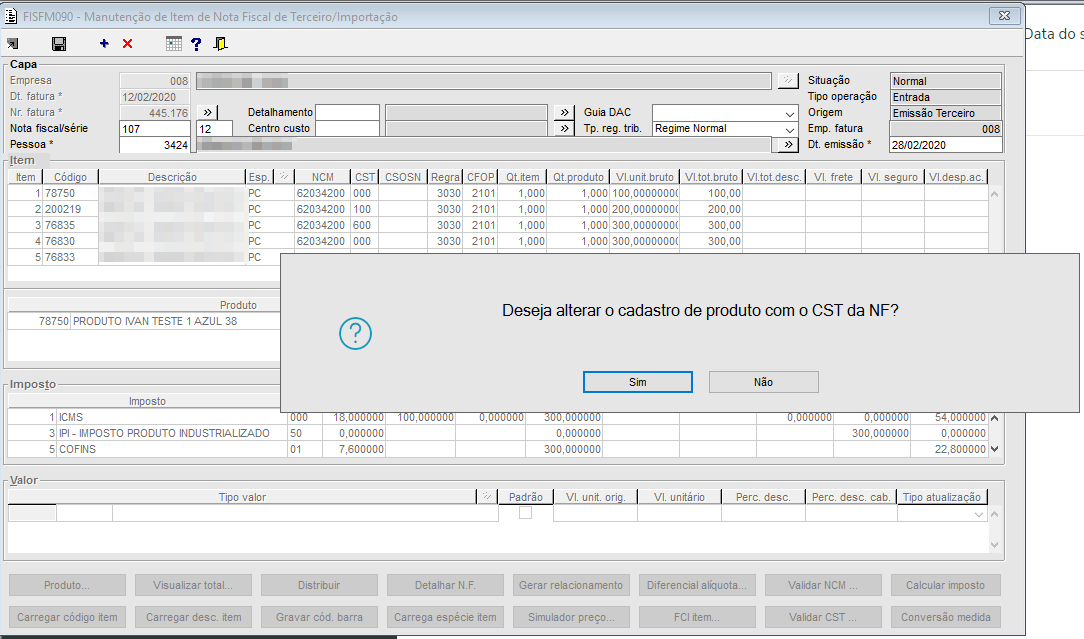Click Não in the confirmation dialog
This screenshot has width=1084, height=639.
pyautogui.click(x=763, y=382)
